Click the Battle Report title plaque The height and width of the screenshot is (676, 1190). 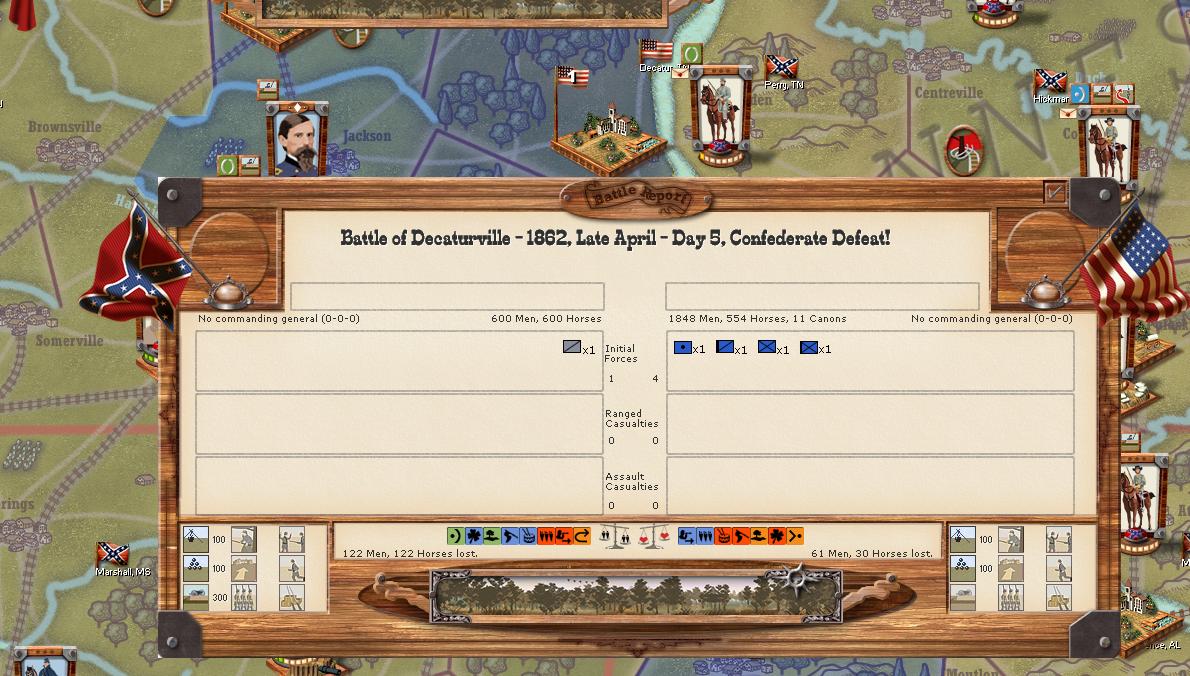637,197
